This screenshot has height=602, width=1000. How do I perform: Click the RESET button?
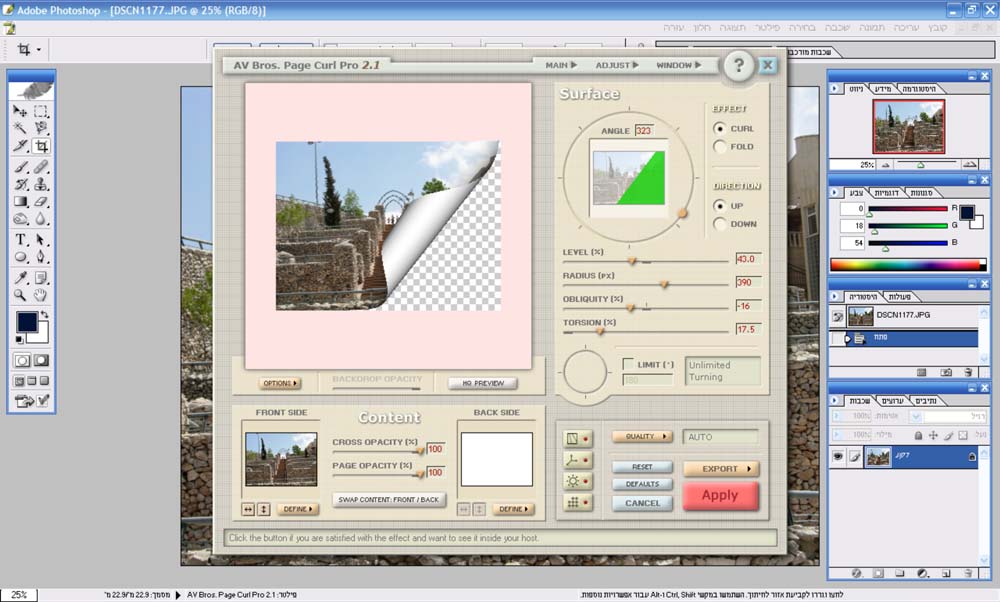tap(642, 467)
